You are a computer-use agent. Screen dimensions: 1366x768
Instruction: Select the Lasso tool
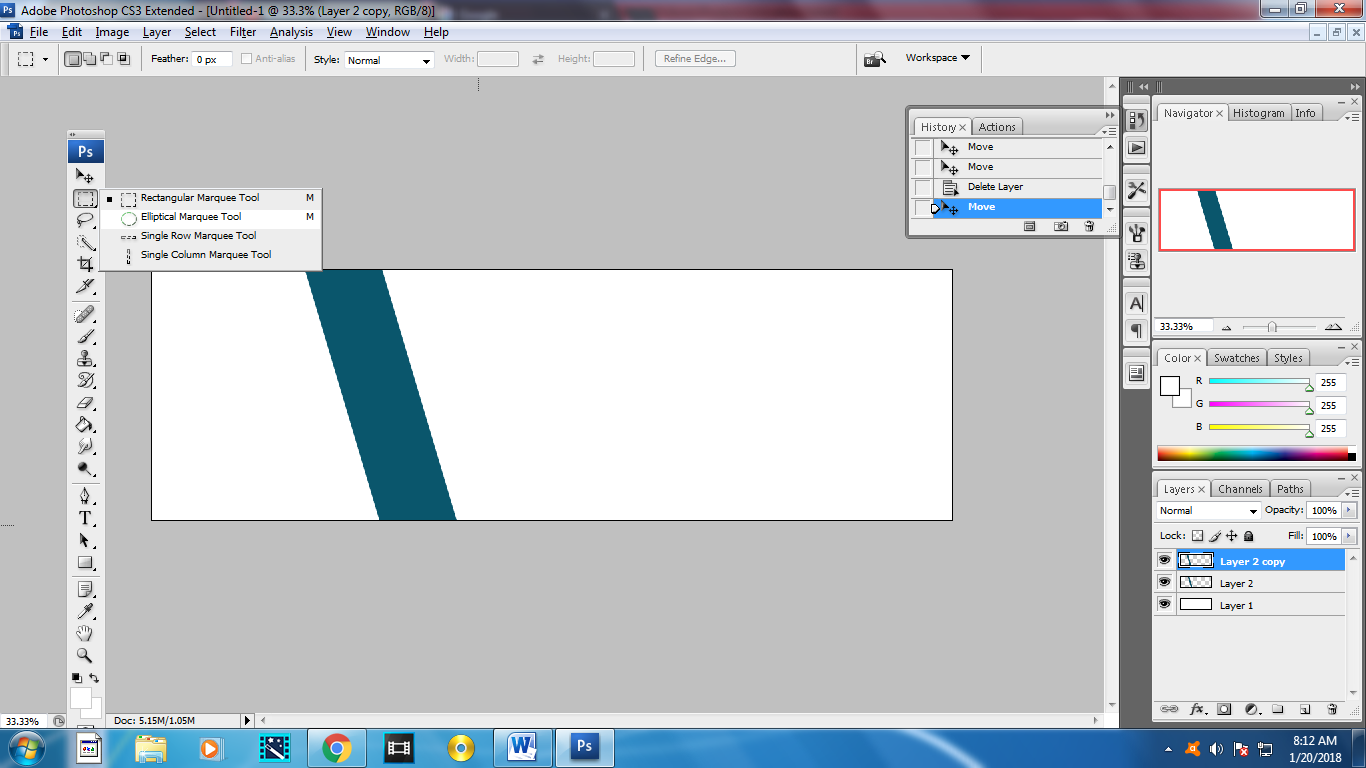(85, 220)
